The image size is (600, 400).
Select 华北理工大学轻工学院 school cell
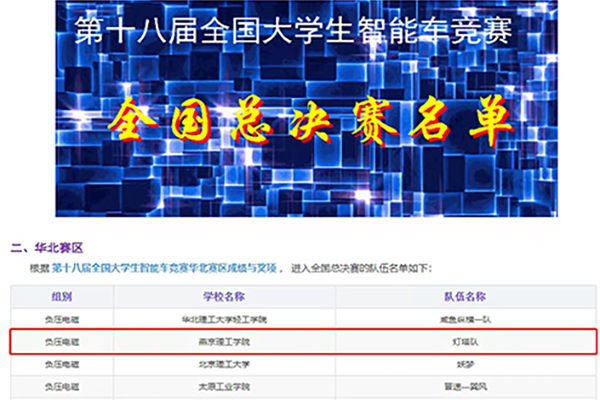coord(224,320)
